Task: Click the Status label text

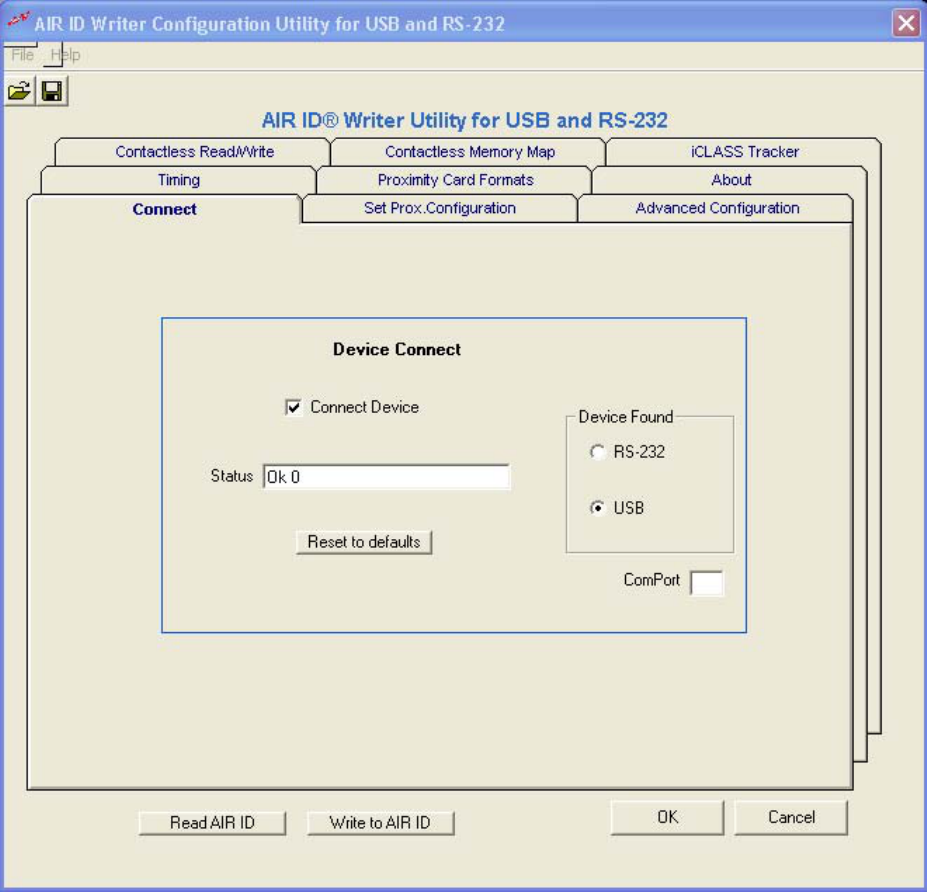Action: click(232, 476)
